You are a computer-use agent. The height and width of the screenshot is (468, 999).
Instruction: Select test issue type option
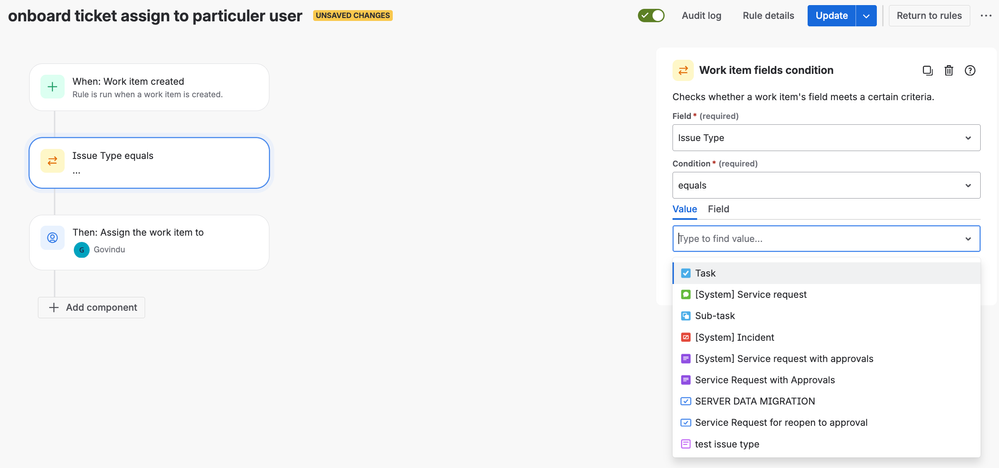point(826,444)
